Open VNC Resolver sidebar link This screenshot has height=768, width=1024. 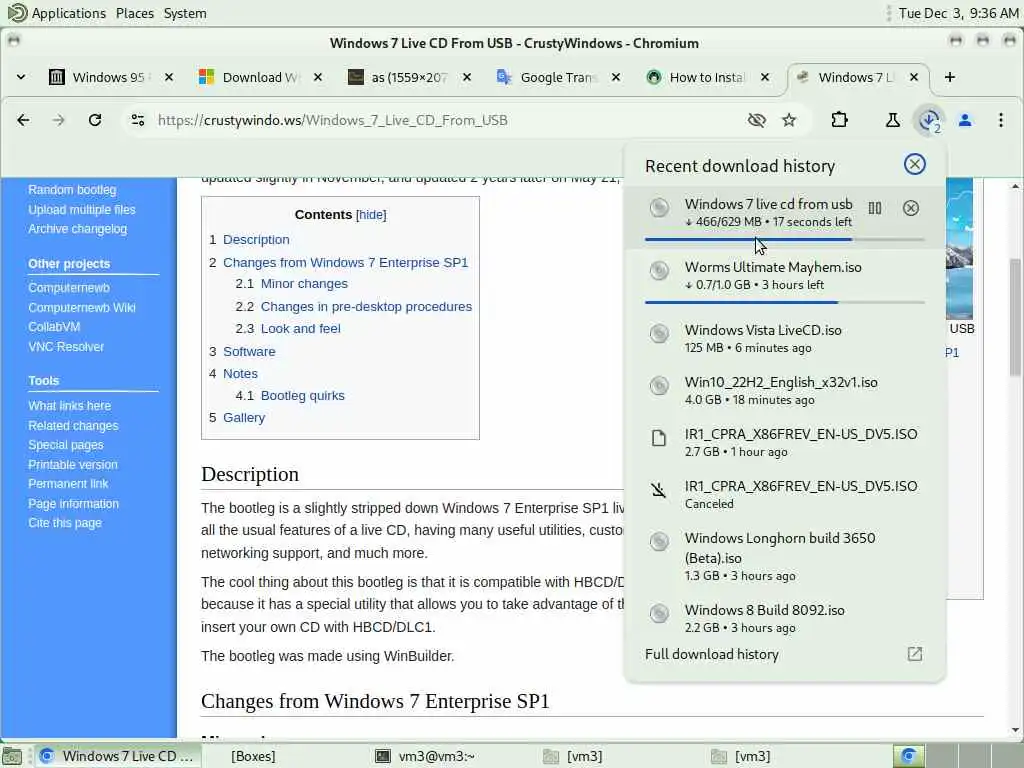point(66,347)
